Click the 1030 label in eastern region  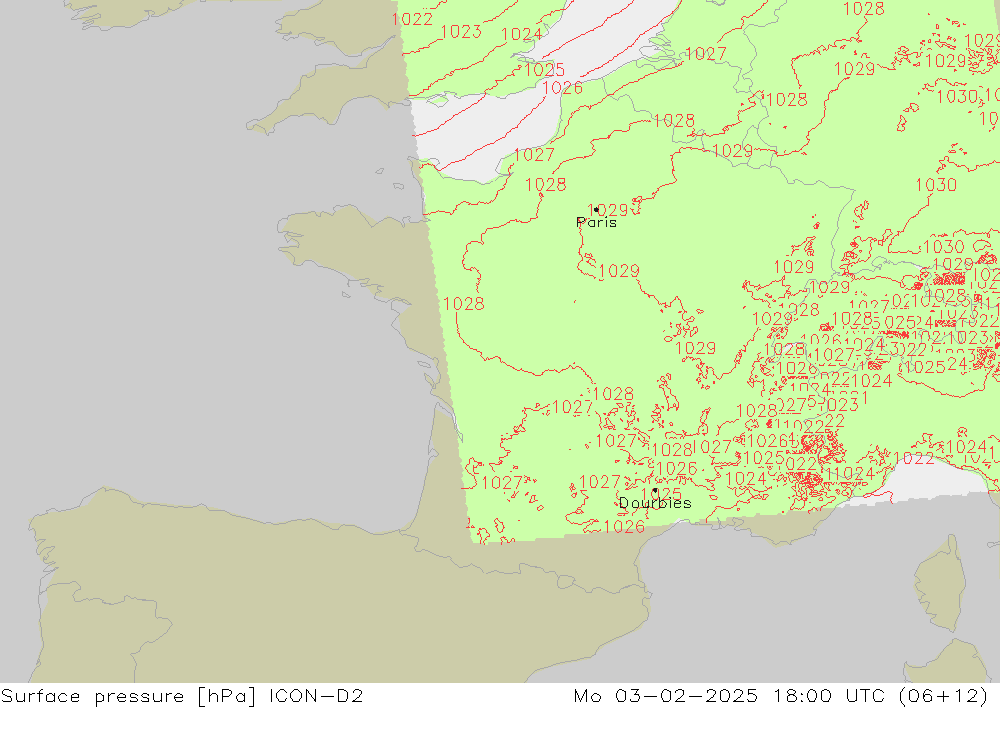(x=936, y=185)
